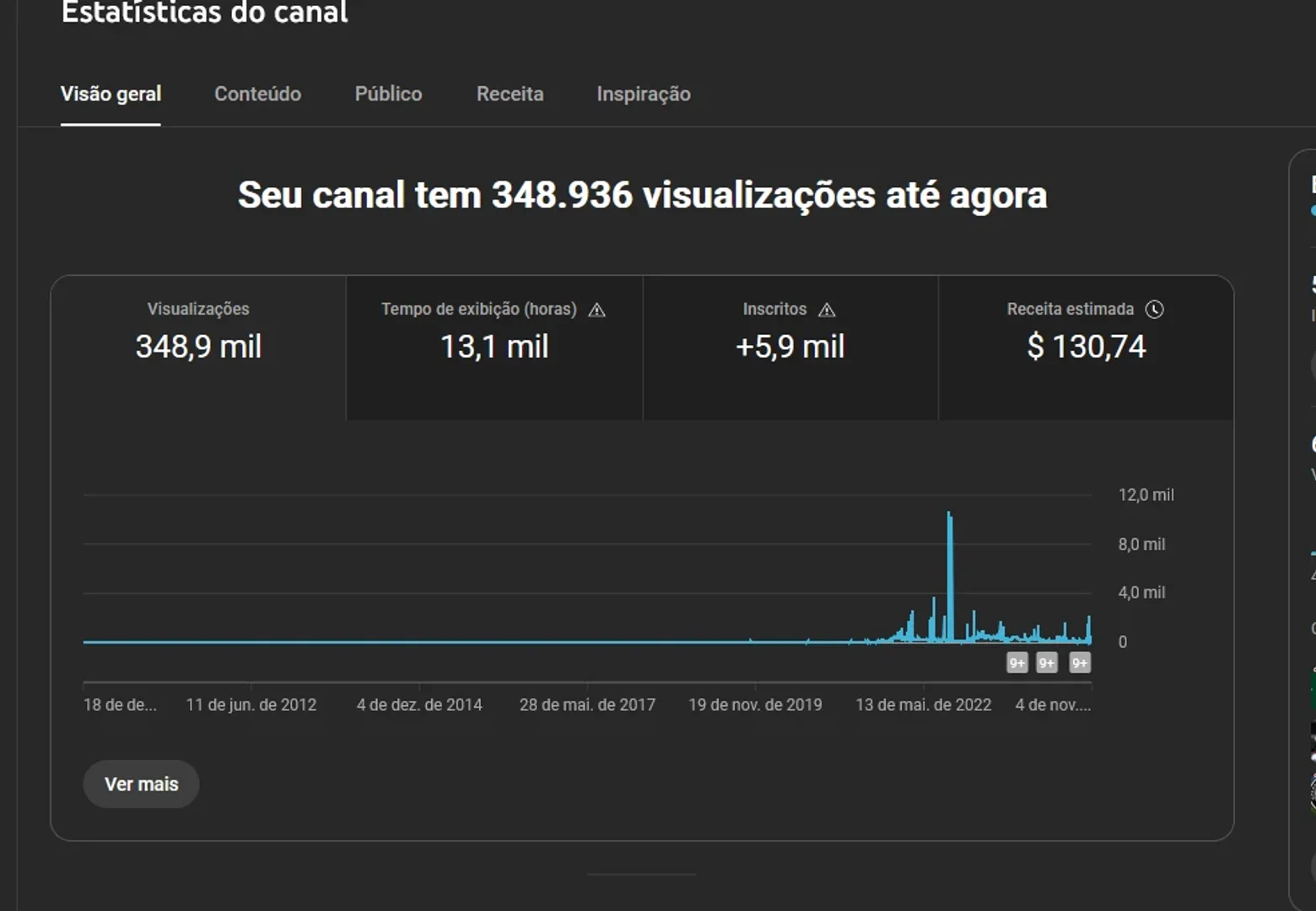The height and width of the screenshot is (911, 1316).
Task: Click the 11 de jun. de 2012 date label
Action: (x=251, y=705)
